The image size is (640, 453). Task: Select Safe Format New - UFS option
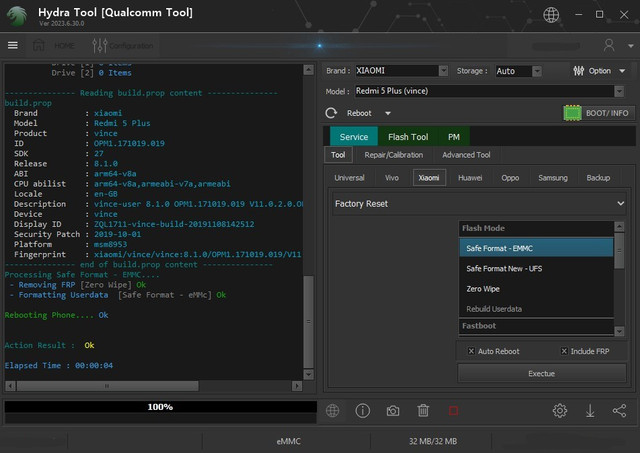pyautogui.click(x=536, y=268)
